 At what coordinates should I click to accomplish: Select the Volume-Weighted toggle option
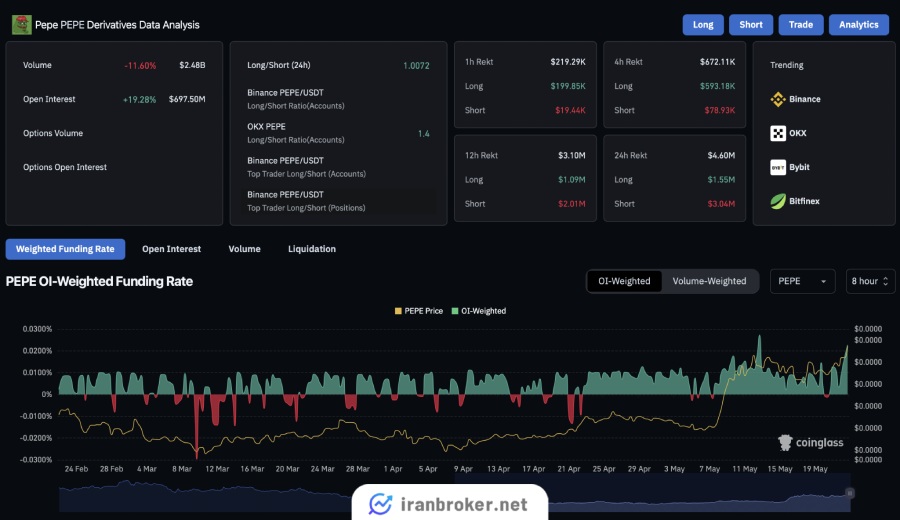[x=709, y=281]
